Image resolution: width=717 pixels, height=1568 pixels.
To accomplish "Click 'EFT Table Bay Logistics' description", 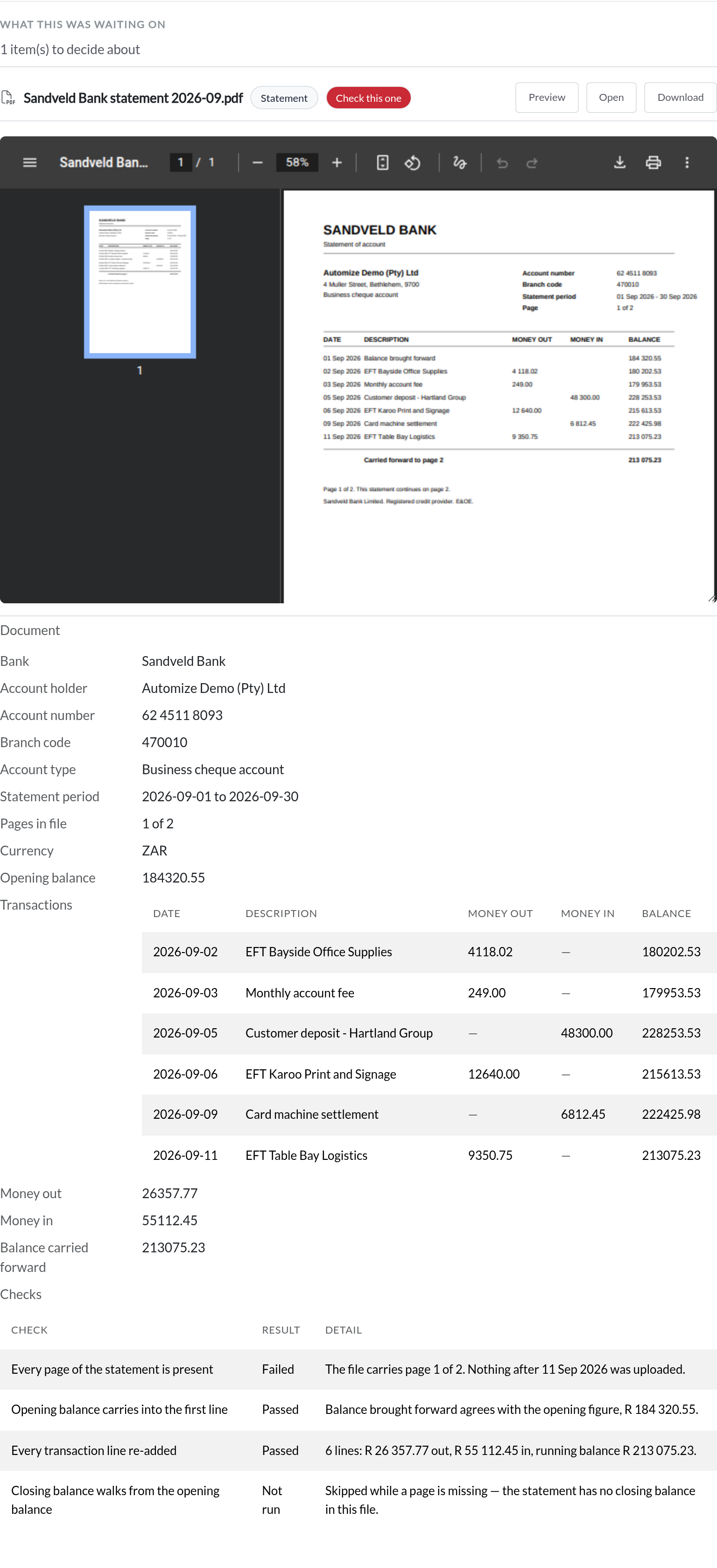I will pyautogui.click(x=306, y=1155).
